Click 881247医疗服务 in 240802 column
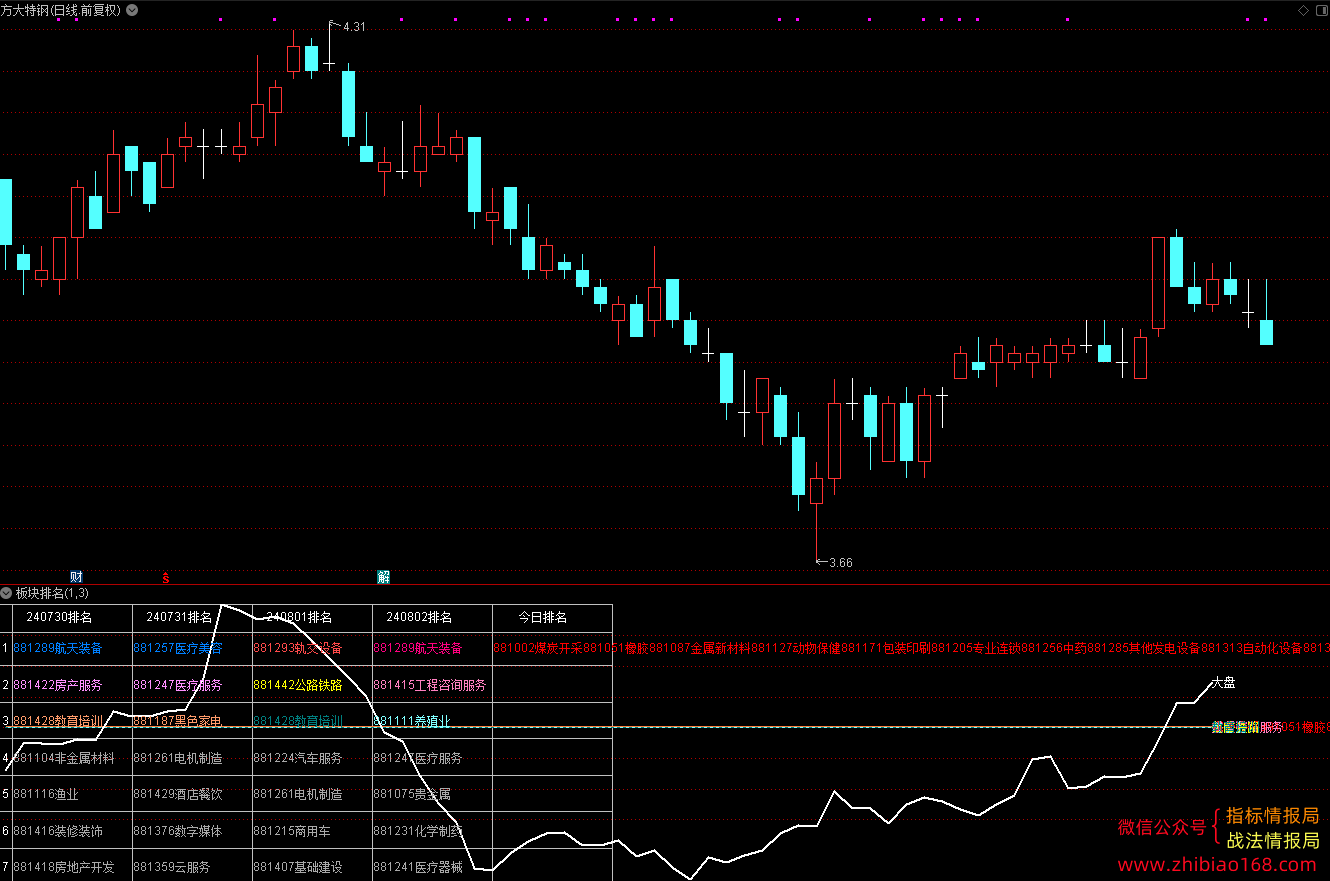Screen dimensions: 1330x881 click(x=418, y=758)
